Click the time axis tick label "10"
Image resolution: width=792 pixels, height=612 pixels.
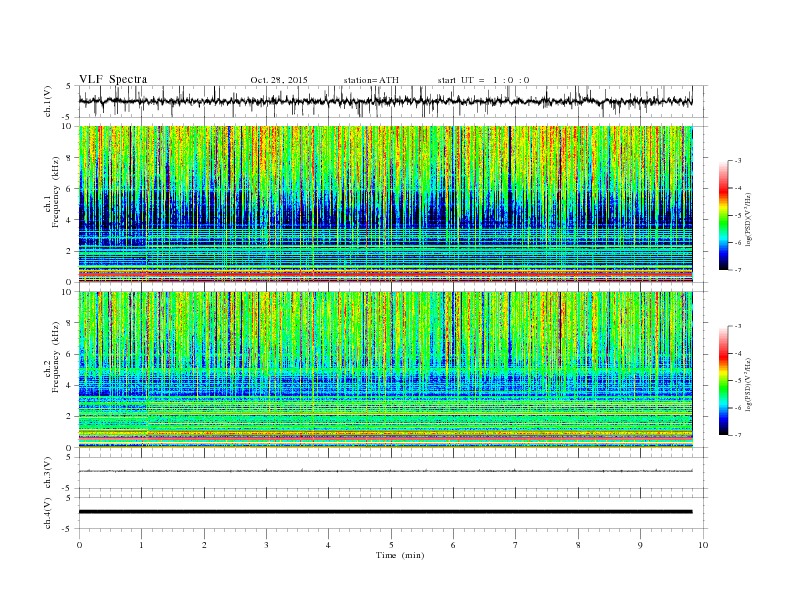pos(703,545)
